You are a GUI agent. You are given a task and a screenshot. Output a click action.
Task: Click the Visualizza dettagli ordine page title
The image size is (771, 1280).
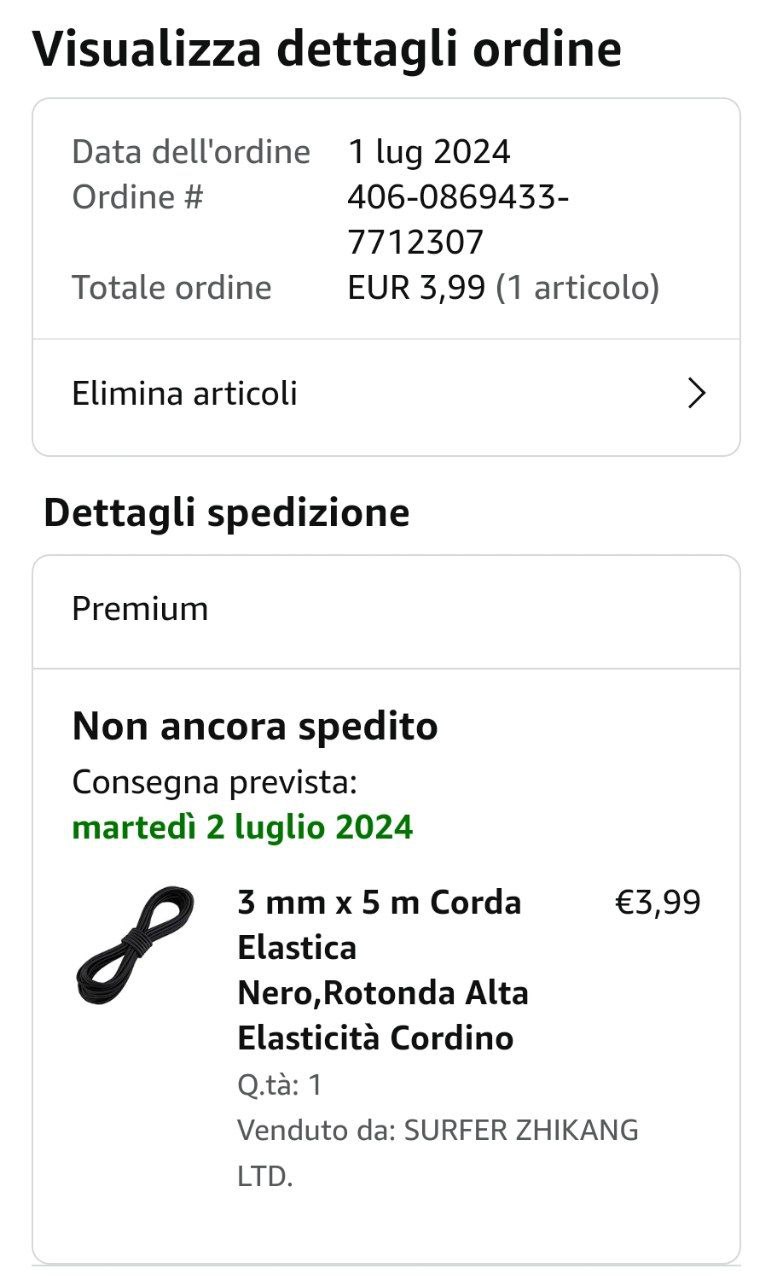pyautogui.click(x=327, y=49)
